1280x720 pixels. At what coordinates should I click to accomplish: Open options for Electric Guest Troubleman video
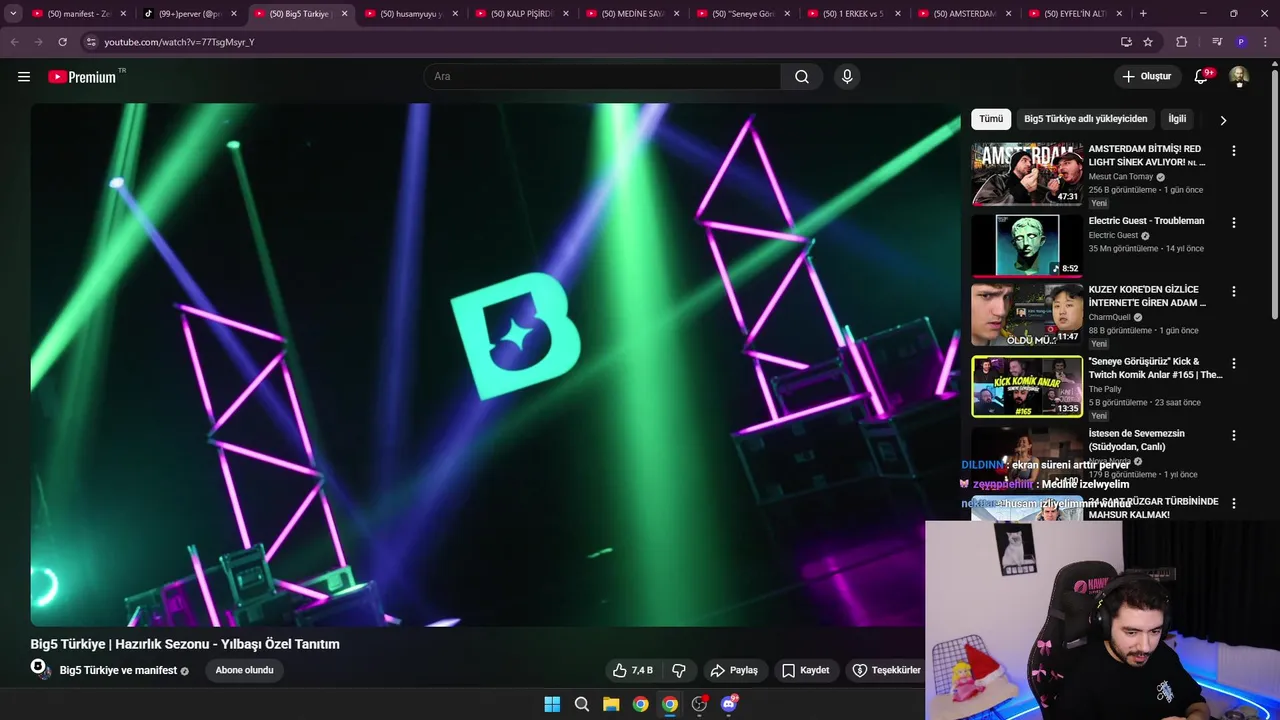1233,223
